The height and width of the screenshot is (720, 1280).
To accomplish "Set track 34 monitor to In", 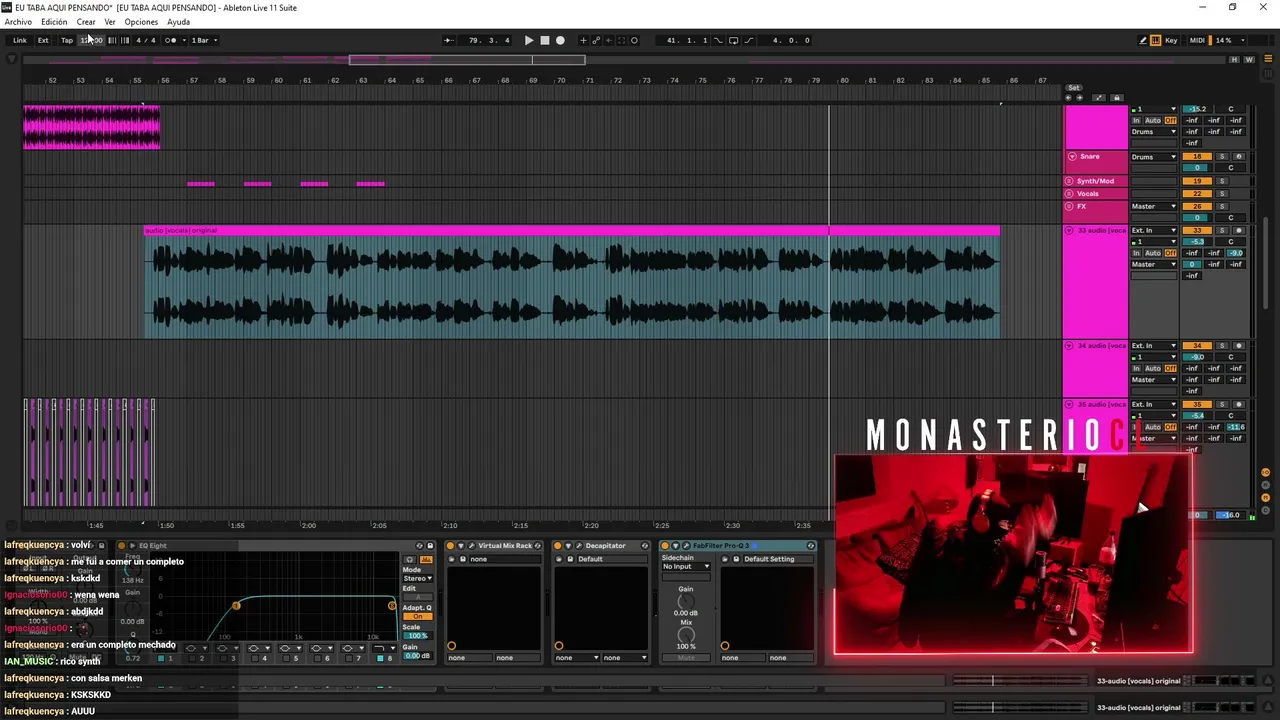I will [1136, 368].
